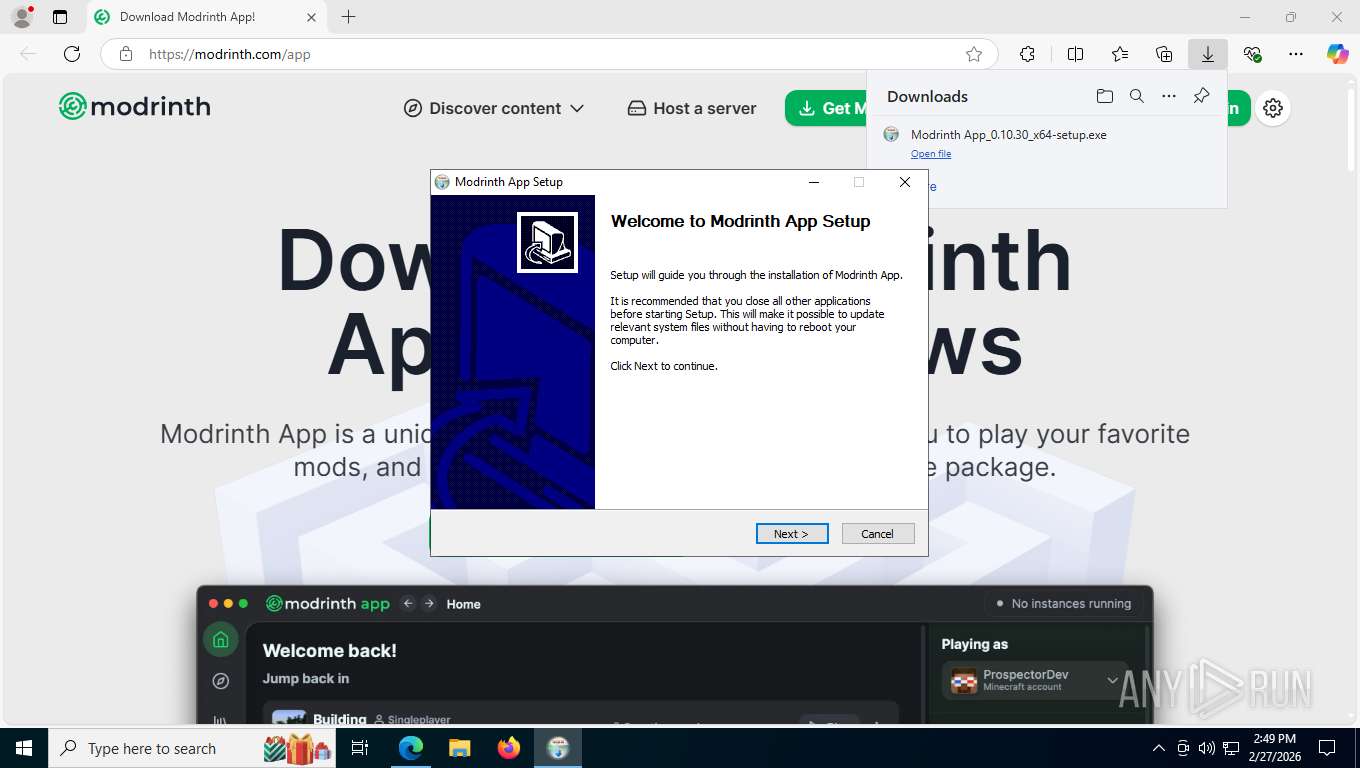Click the compass discover icon in preview

tap(221, 681)
